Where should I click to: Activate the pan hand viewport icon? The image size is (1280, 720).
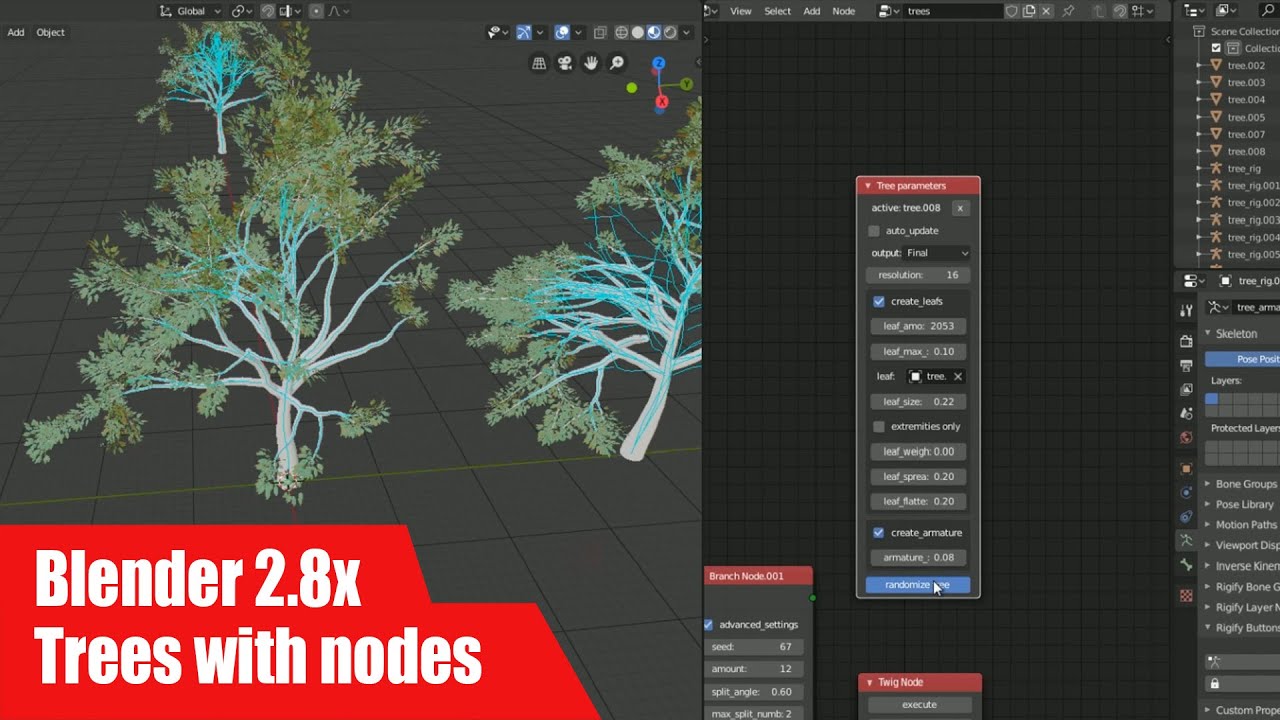coord(591,63)
